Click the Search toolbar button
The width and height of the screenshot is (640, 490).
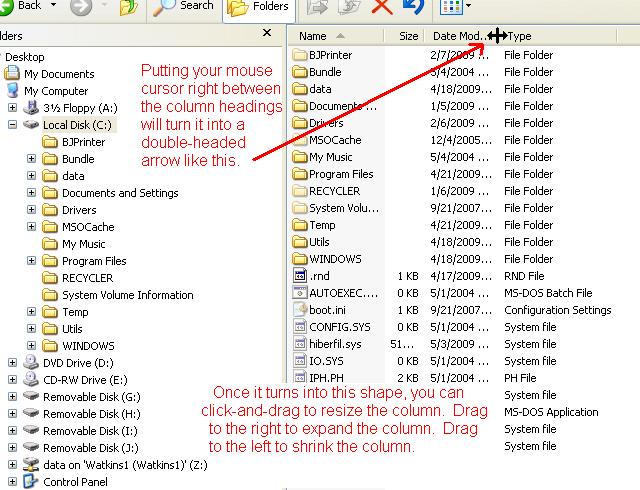point(185,7)
